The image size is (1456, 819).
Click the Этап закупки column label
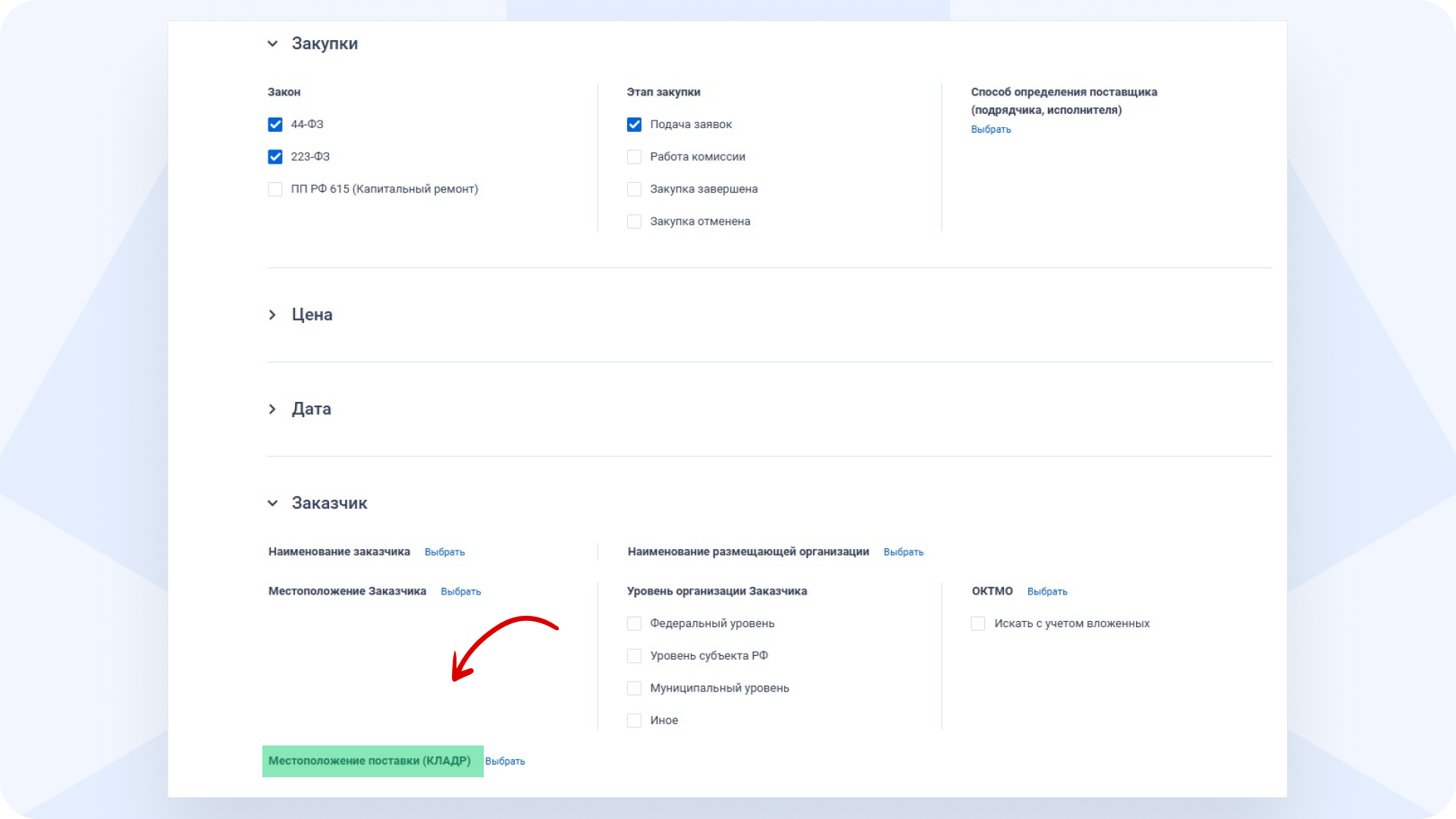(664, 92)
